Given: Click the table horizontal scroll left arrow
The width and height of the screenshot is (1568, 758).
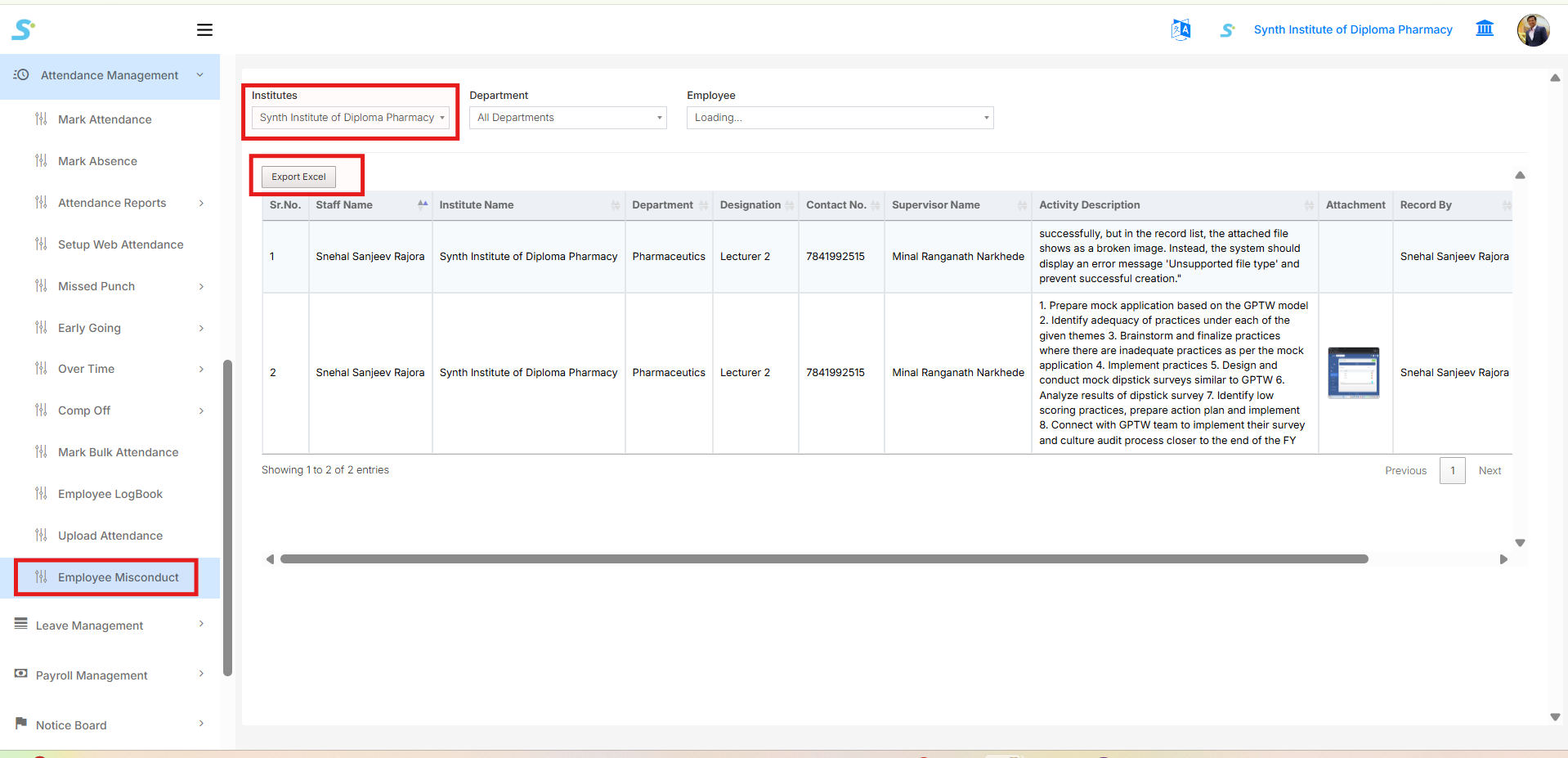Looking at the screenshot, I should [x=270, y=559].
